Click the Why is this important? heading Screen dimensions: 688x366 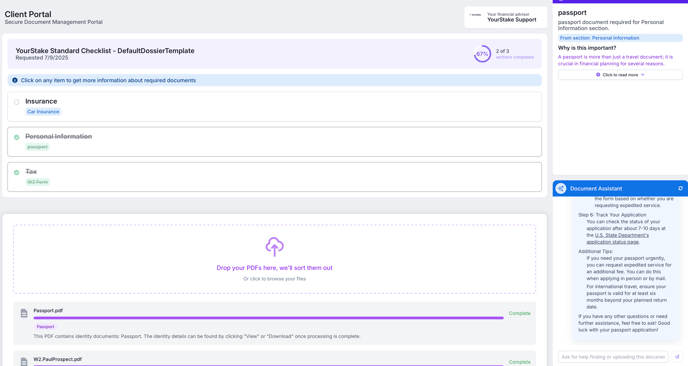click(587, 48)
